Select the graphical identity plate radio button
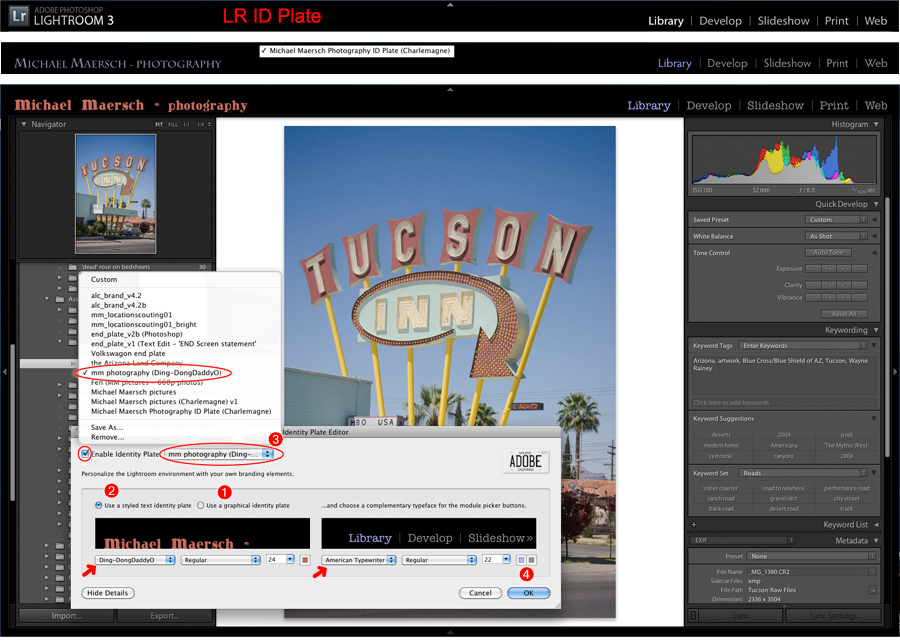This screenshot has width=900, height=641. click(200, 505)
